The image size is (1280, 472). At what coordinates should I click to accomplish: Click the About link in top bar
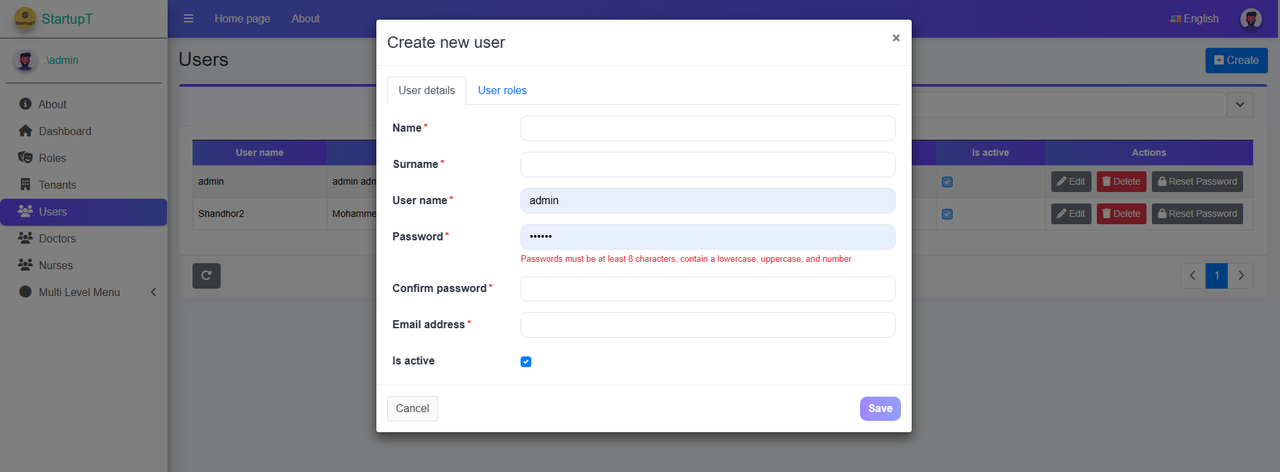(x=306, y=19)
